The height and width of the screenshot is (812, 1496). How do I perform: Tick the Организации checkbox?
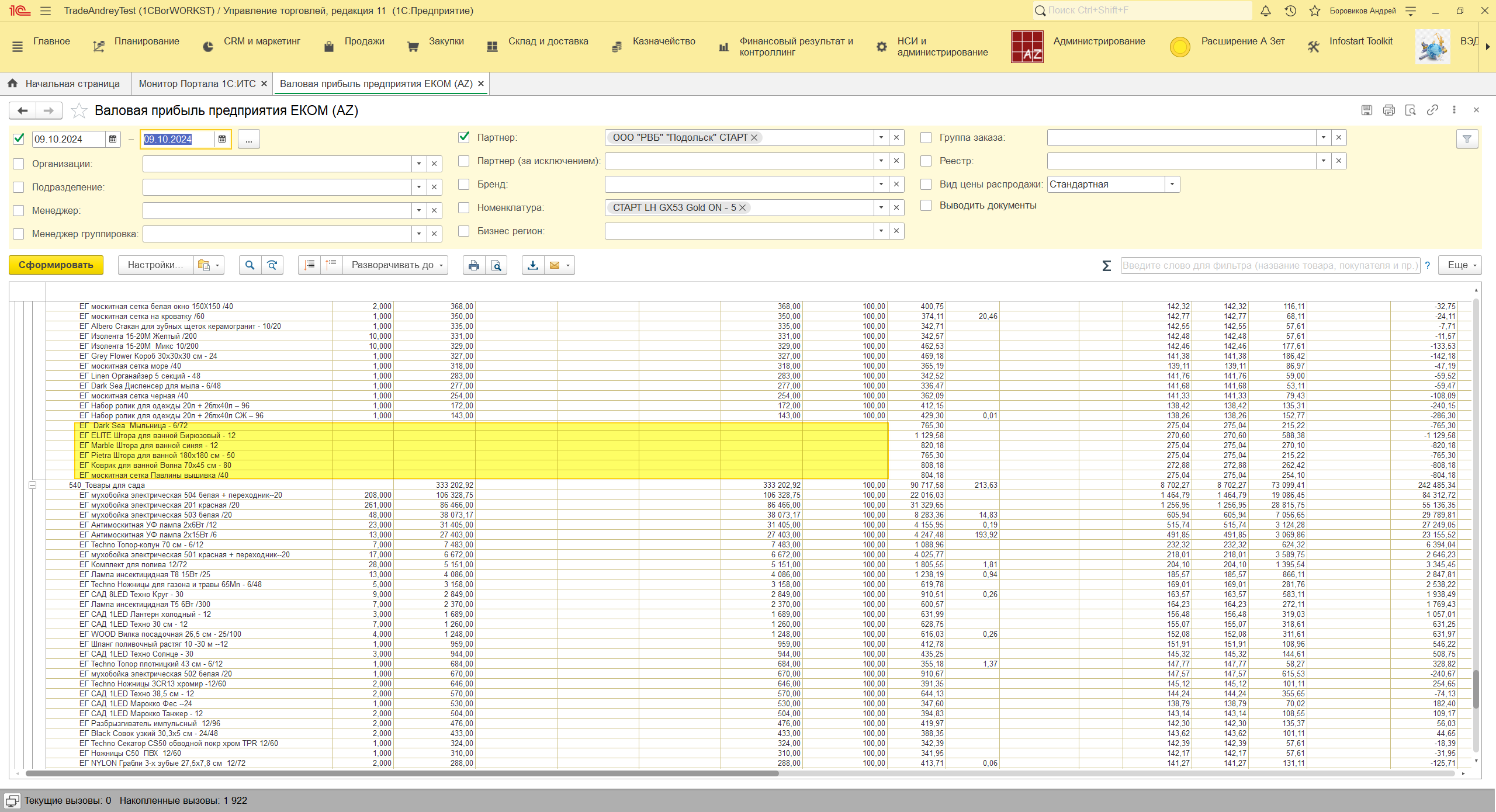(x=19, y=164)
